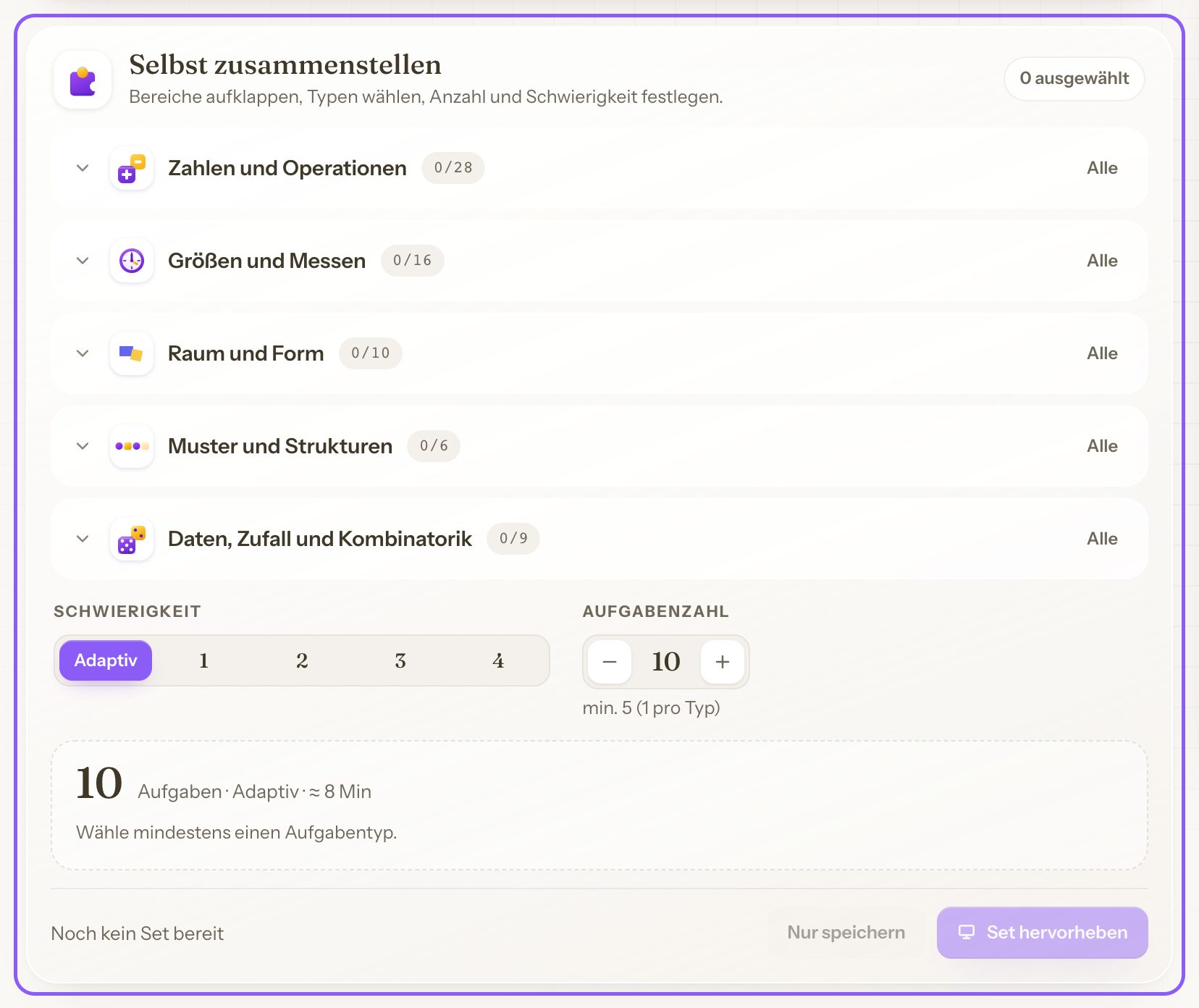The width and height of the screenshot is (1199, 1008).
Task: Choose Adaptiv difficulty
Action: [106, 660]
